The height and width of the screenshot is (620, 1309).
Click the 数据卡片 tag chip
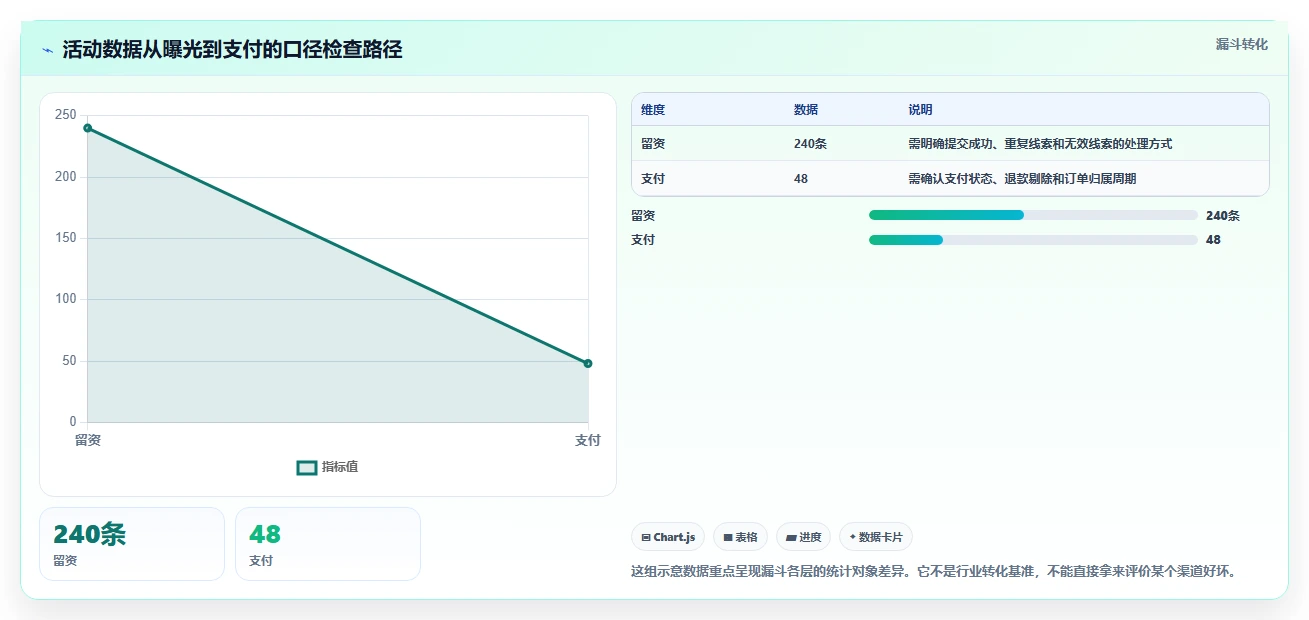876,537
